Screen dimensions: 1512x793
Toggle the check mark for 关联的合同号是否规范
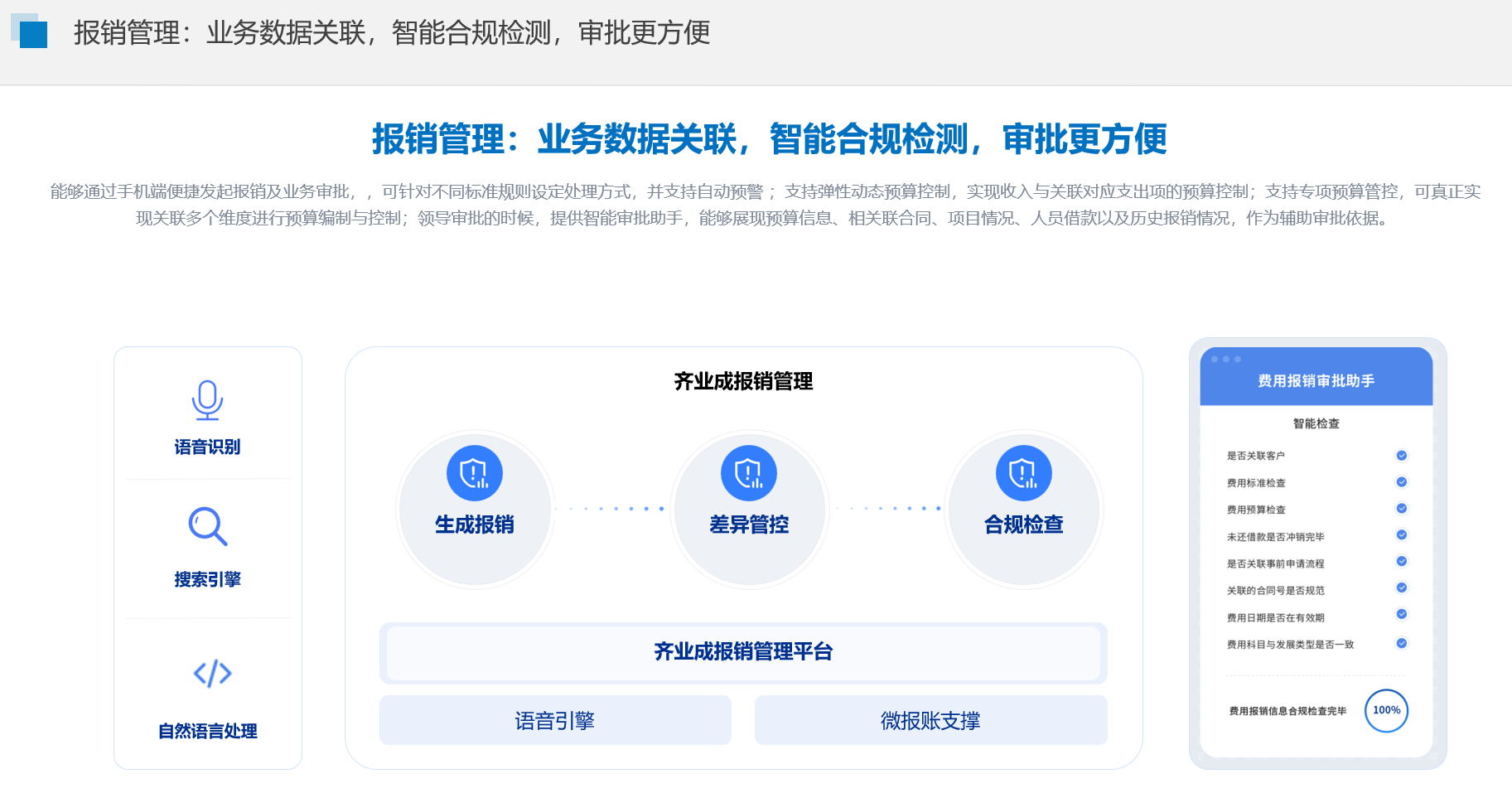[x=1402, y=587]
